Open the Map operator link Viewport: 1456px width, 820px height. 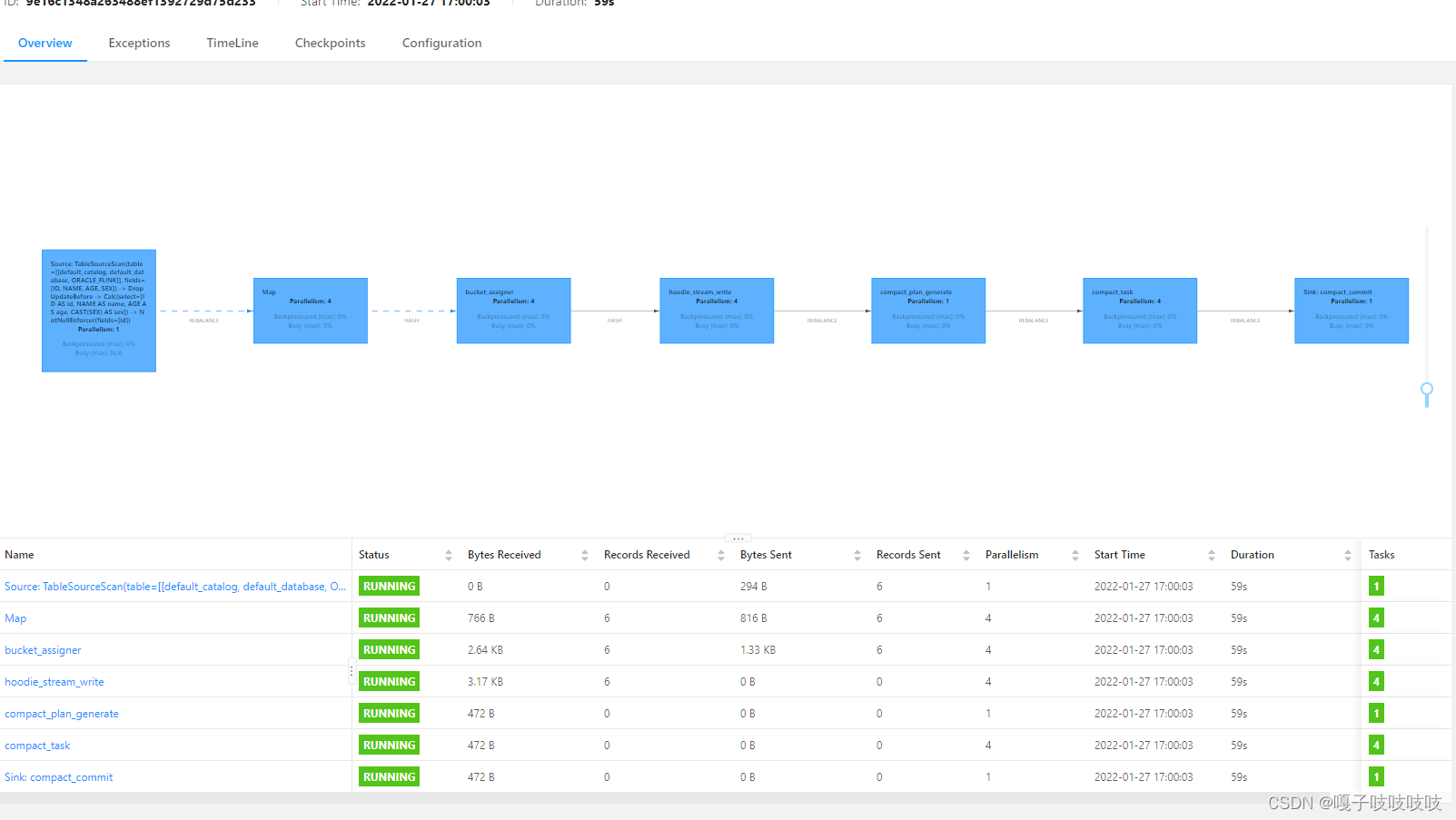(x=15, y=618)
